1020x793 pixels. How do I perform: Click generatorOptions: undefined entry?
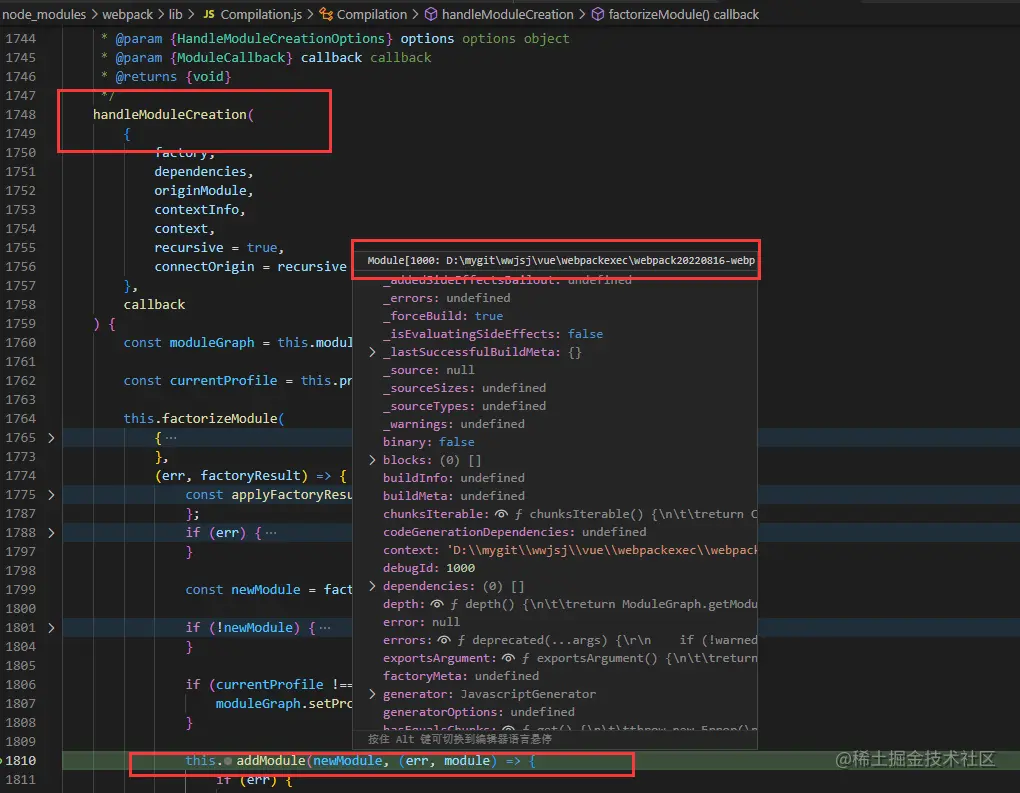pos(479,712)
